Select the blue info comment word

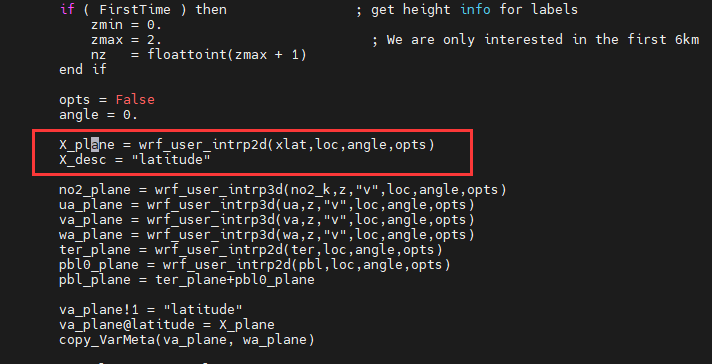475,10
